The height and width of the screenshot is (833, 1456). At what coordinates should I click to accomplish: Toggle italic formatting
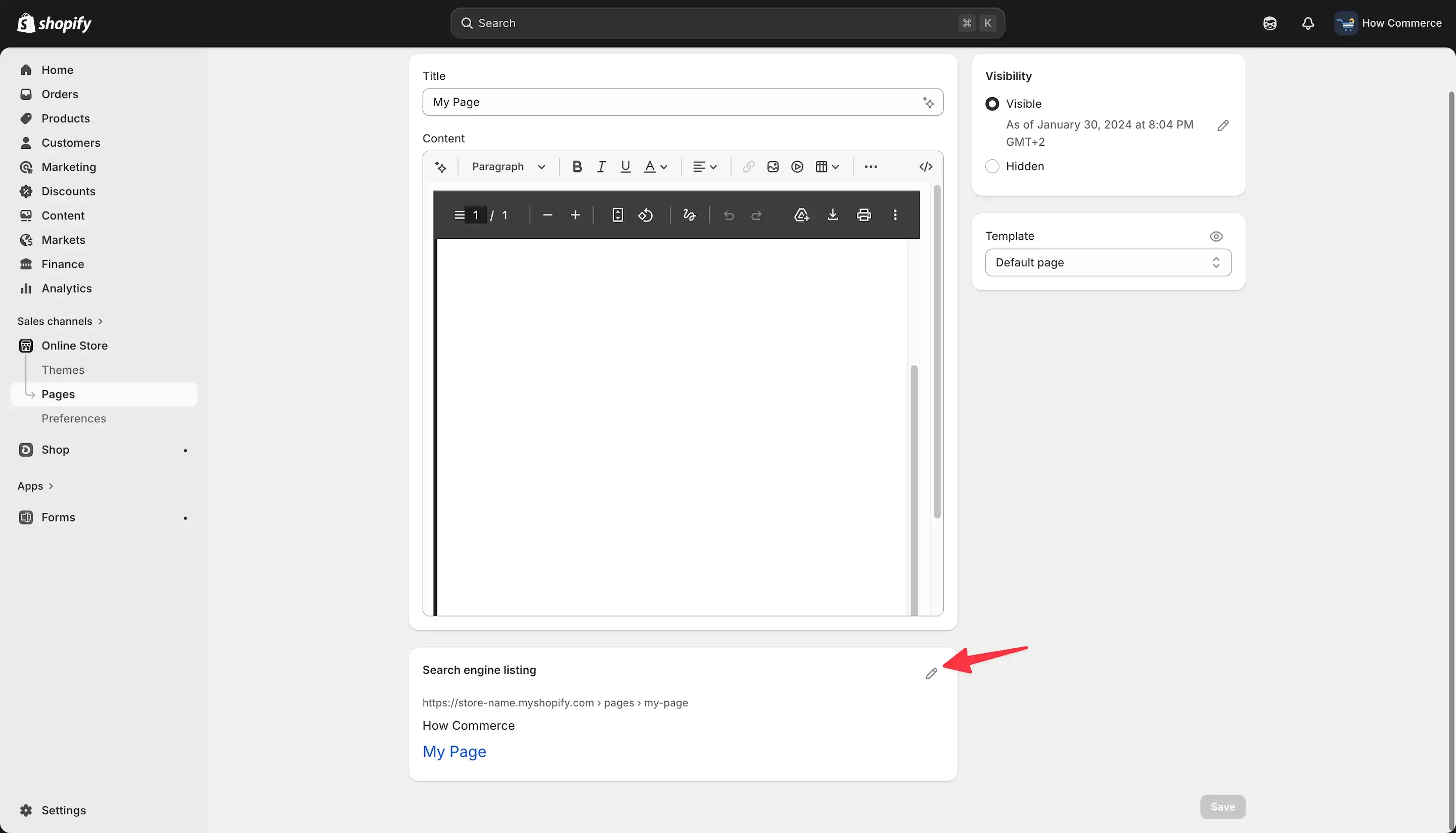click(x=601, y=167)
